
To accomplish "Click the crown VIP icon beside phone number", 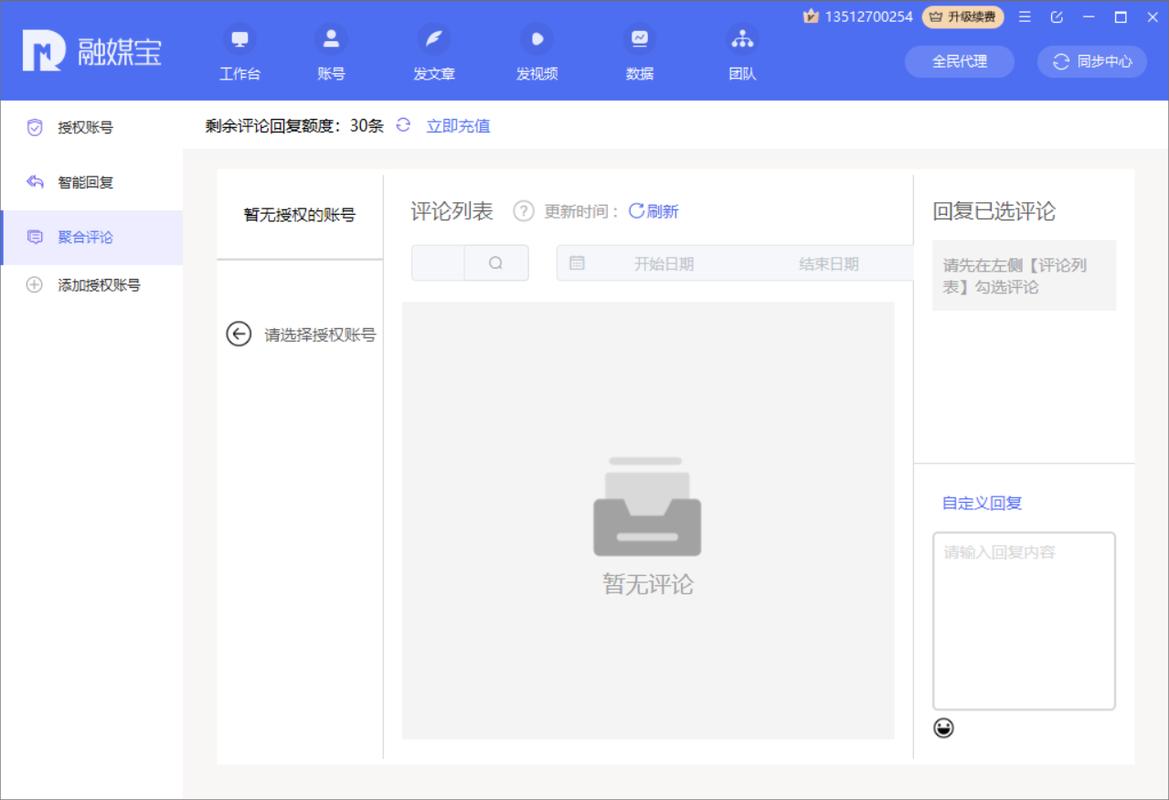I will pos(810,16).
